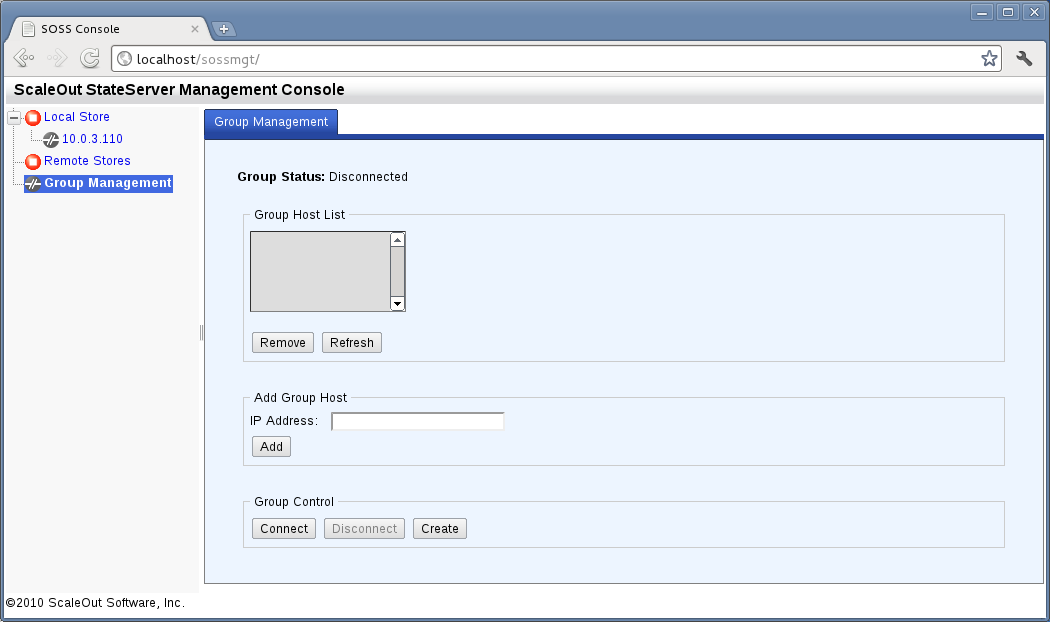Switch to the Group Management tab
This screenshot has height=622, width=1050.
(x=271, y=122)
